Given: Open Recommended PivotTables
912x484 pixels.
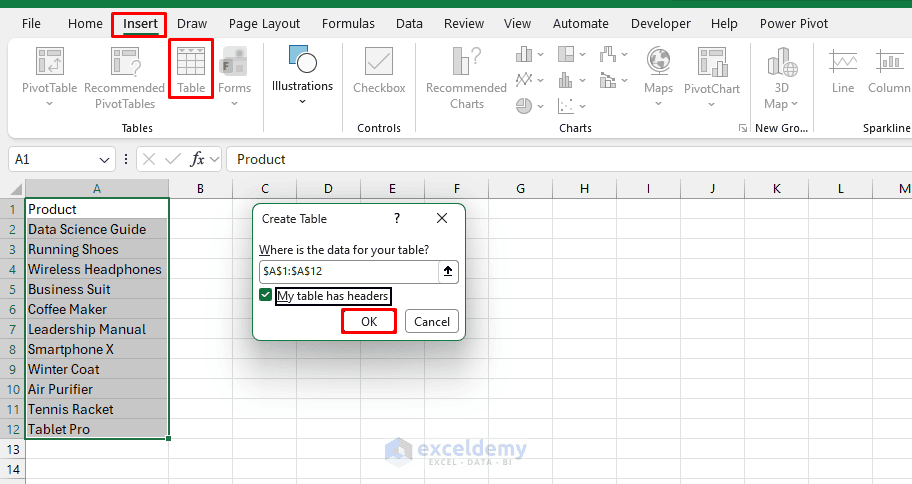Looking at the screenshot, I should pos(124,77).
